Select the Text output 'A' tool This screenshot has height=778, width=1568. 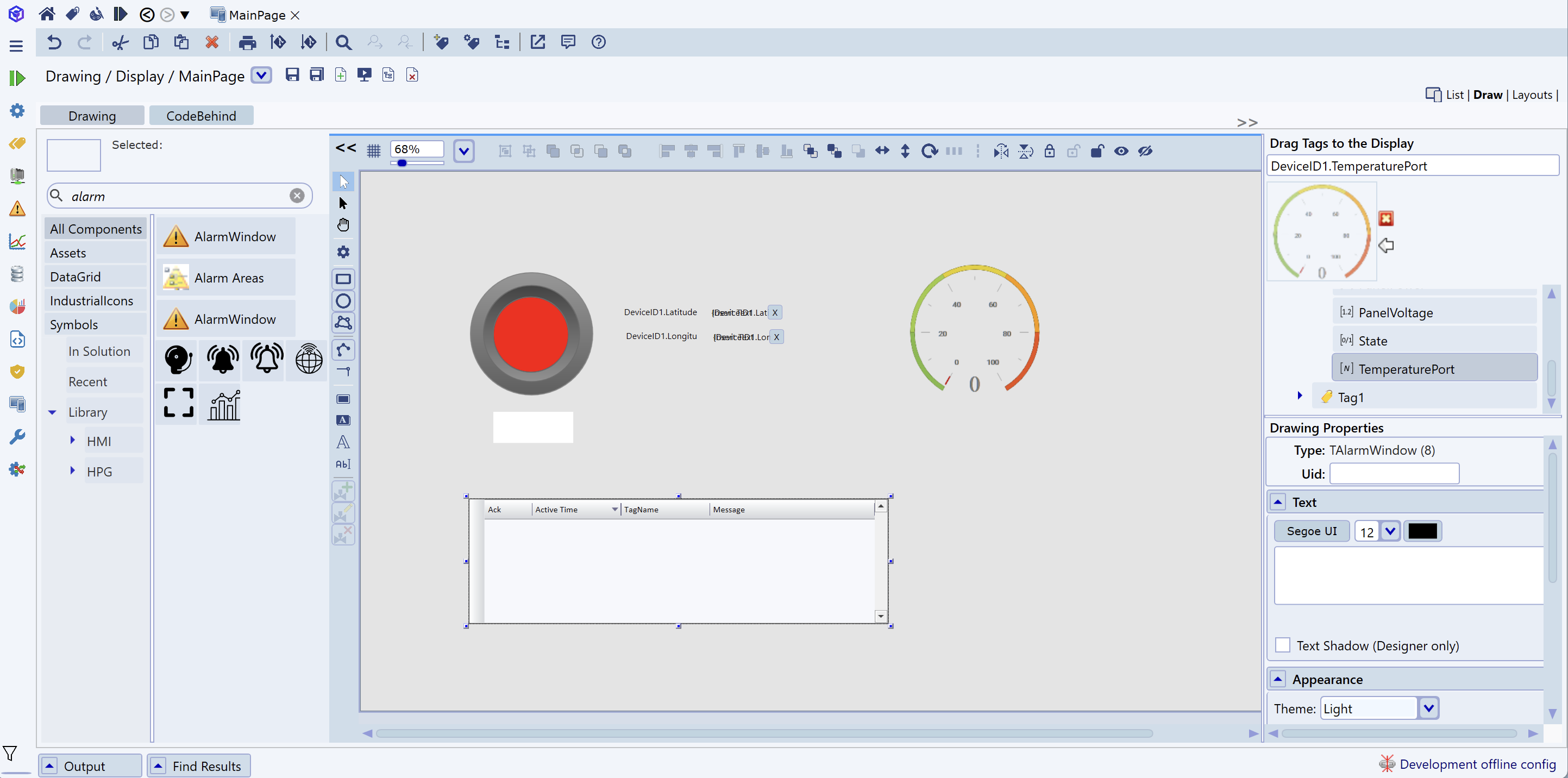(x=343, y=442)
